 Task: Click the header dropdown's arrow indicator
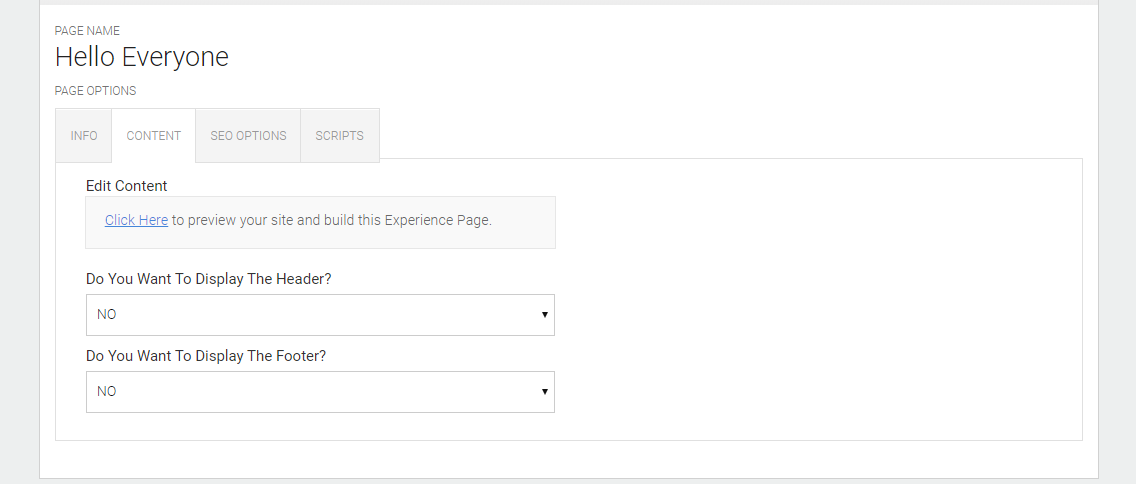tap(544, 314)
